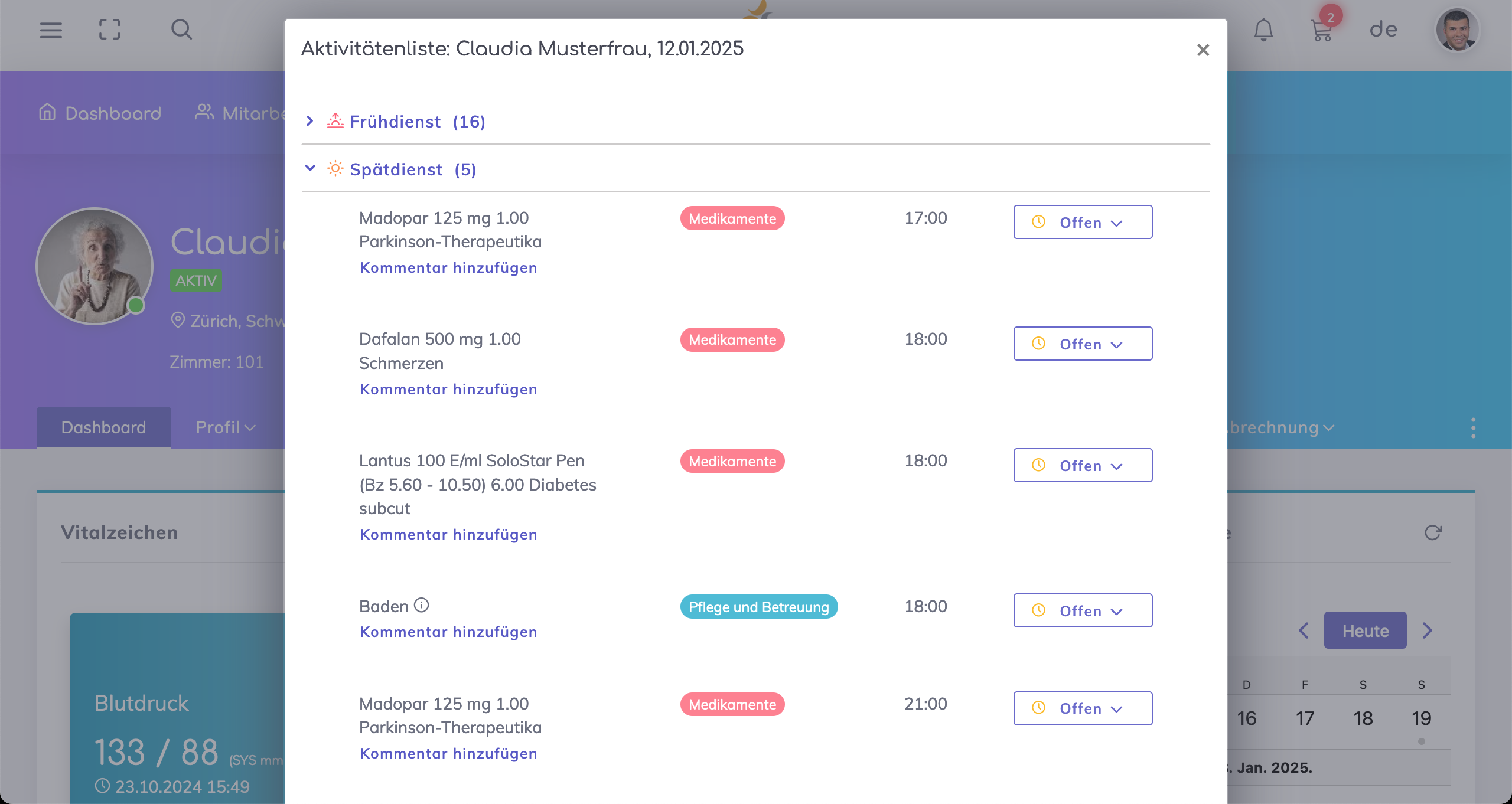Open search via magnifier icon
This screenshot has width=1512, height=804.
pos(181,30)
